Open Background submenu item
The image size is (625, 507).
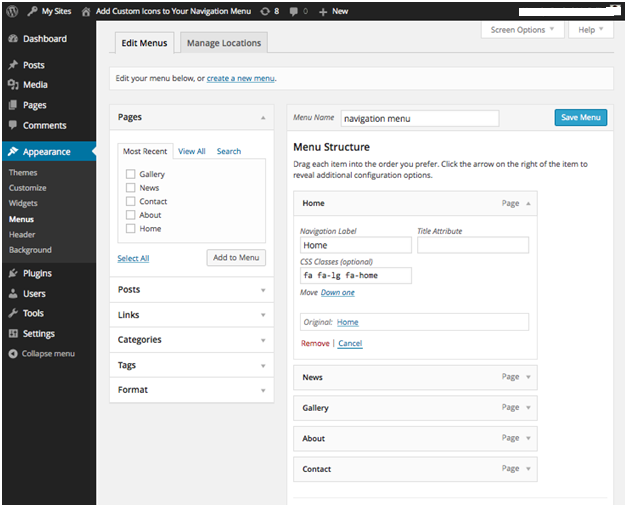30,250
